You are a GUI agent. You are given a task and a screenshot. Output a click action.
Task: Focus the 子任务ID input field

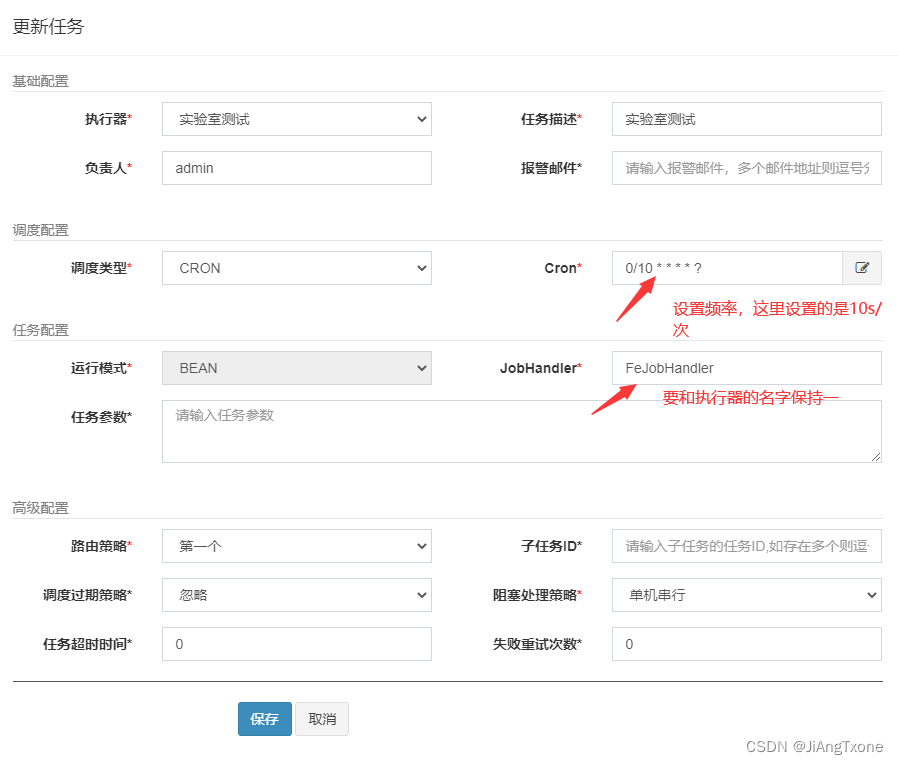click(747, 546)
